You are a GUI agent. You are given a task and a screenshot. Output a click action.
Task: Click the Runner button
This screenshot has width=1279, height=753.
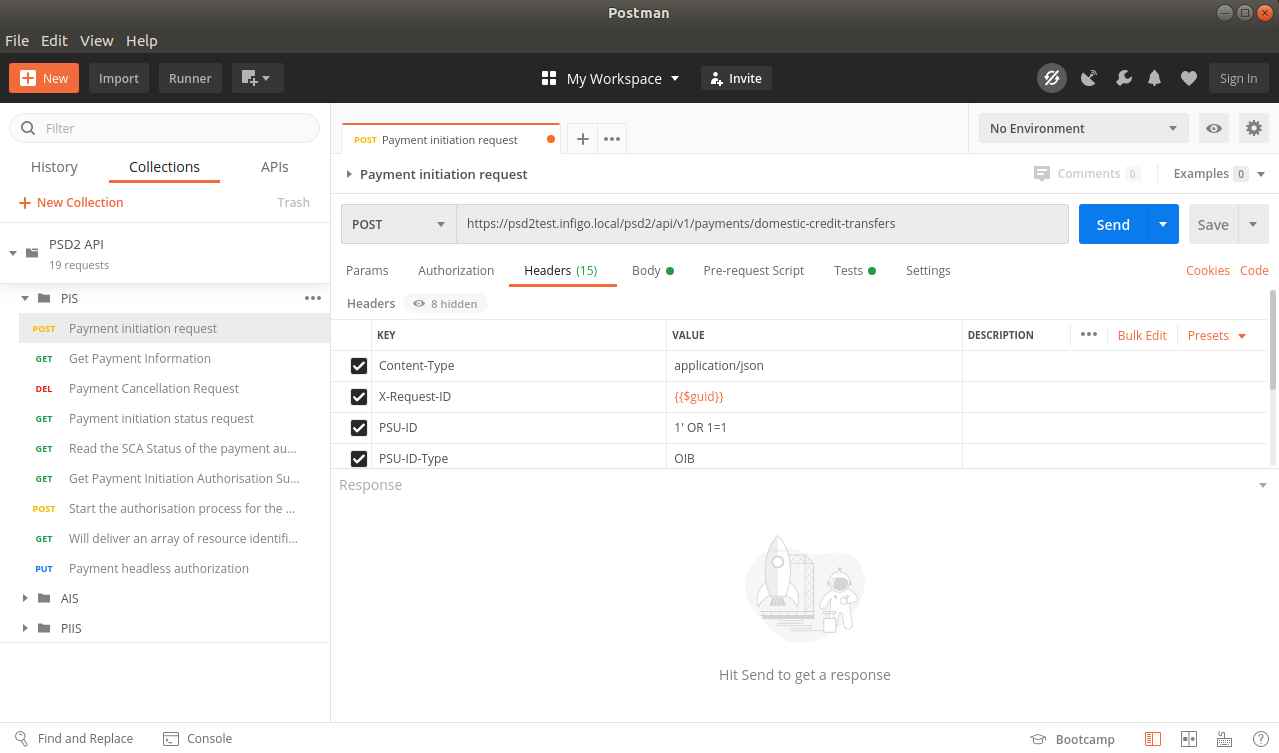point(190,78)
